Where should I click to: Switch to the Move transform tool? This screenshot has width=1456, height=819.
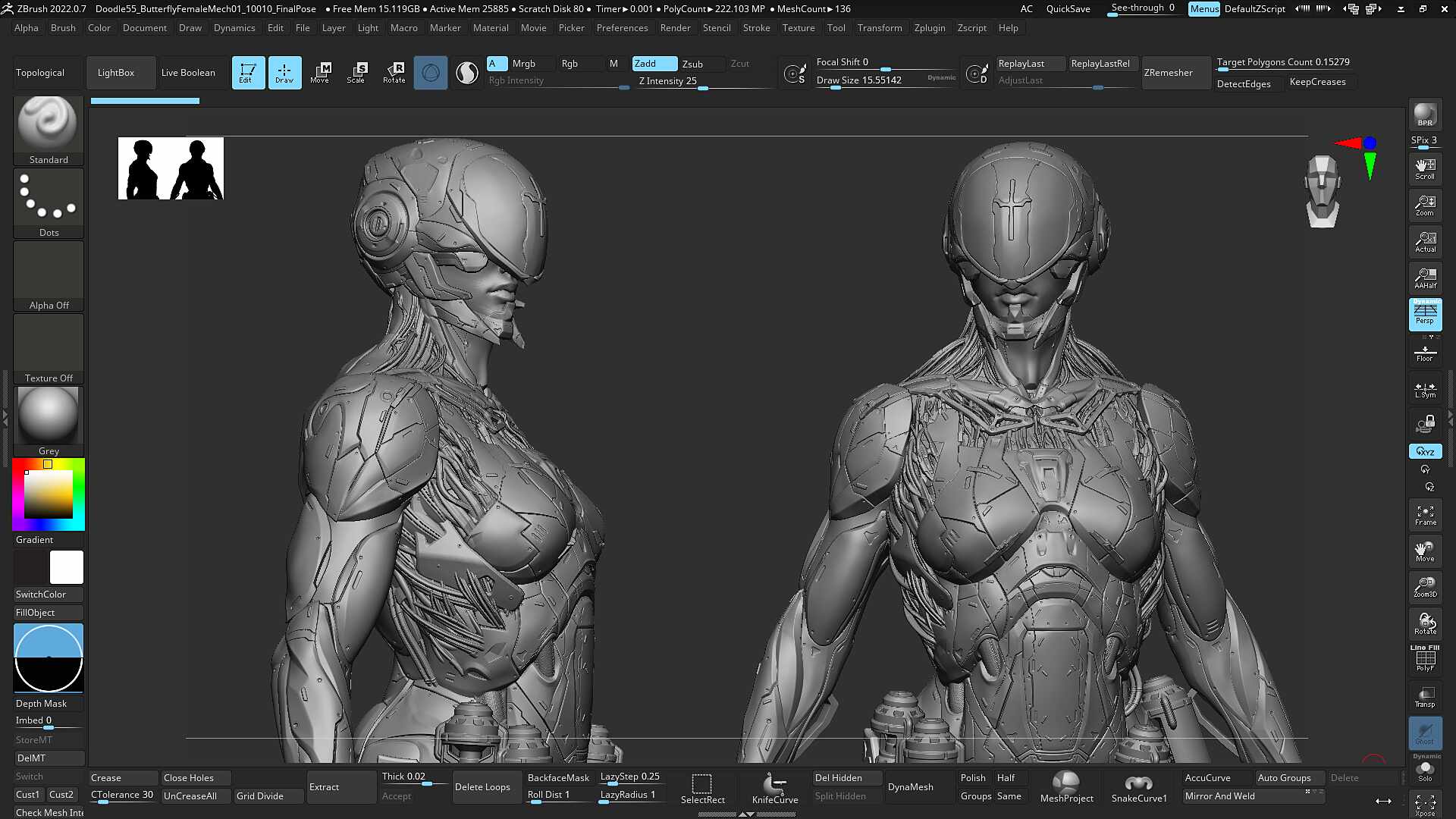(320, 73)
